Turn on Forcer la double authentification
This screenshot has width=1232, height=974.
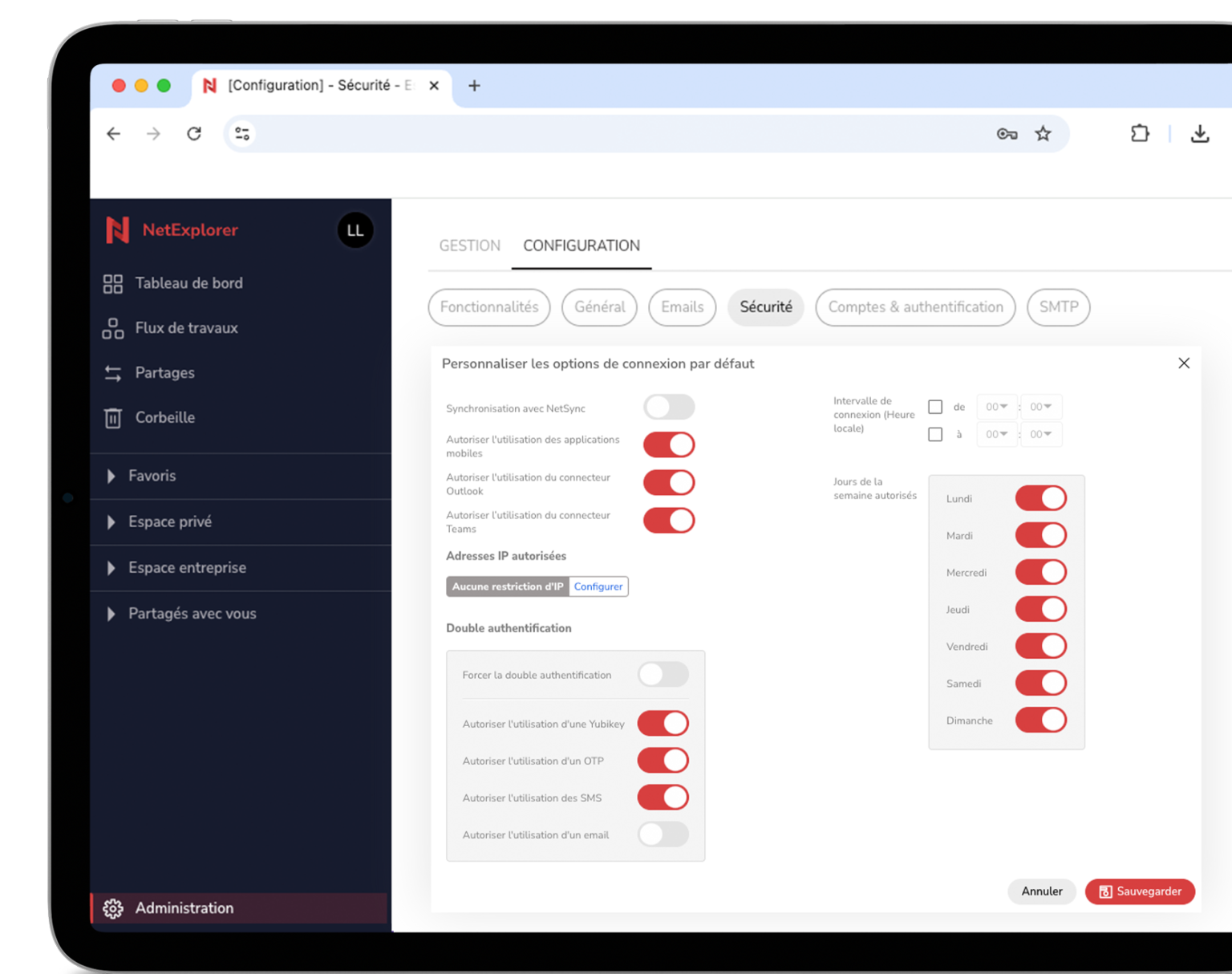pos(663,675)
